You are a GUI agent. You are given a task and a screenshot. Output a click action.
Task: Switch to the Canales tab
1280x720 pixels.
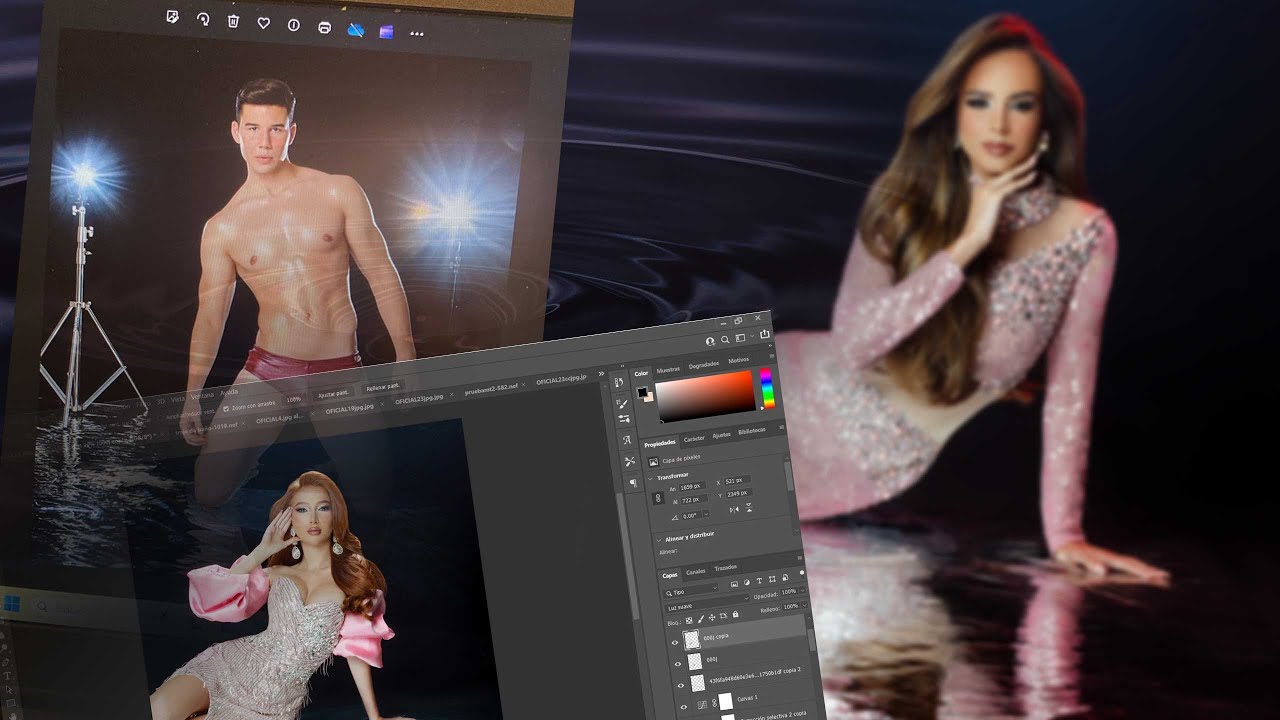click(x=696, y=572)
